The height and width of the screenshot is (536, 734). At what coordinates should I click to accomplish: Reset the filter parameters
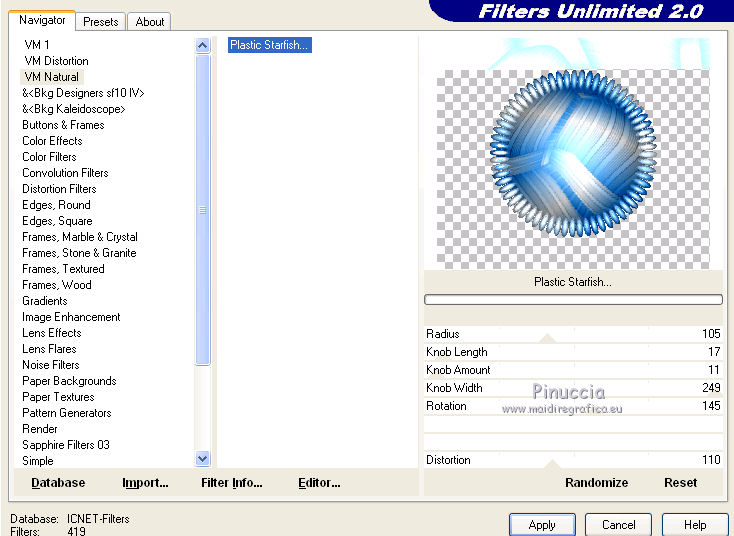click(x=680, y=483)
